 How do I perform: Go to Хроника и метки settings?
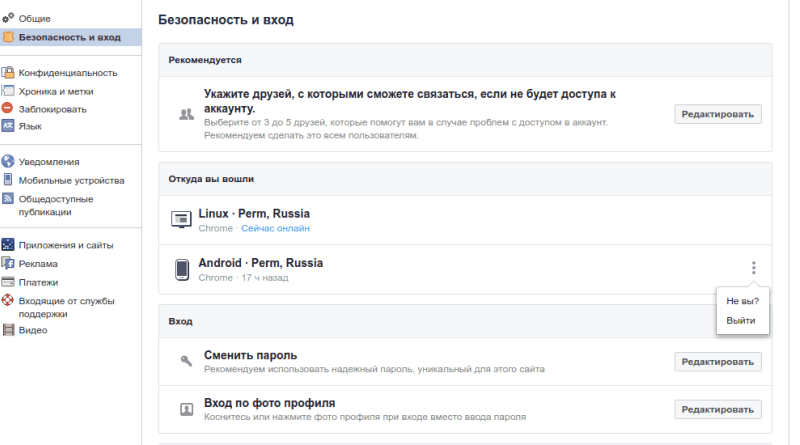tap(56, 91)
